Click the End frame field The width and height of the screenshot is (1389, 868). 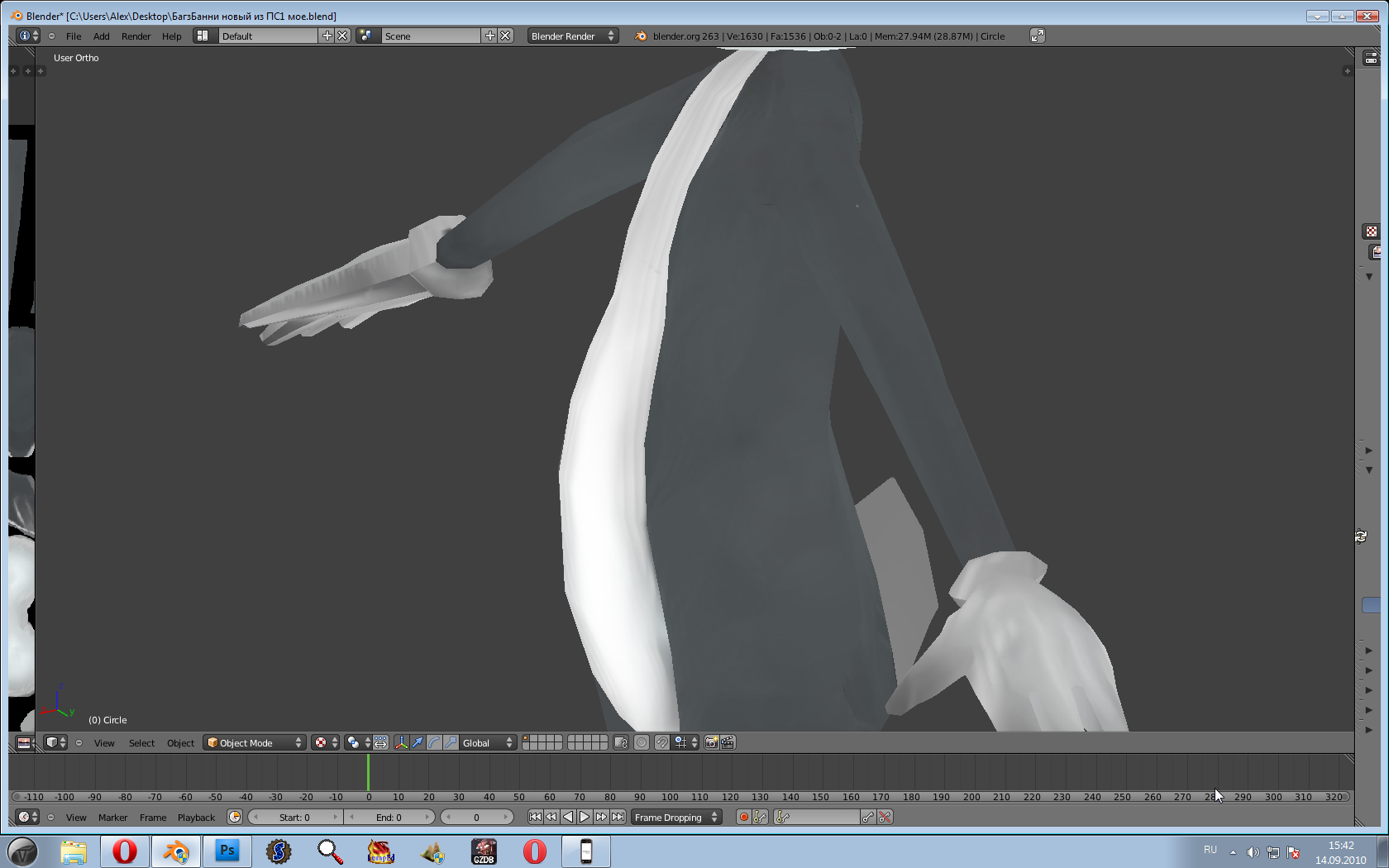pos(389,817)
